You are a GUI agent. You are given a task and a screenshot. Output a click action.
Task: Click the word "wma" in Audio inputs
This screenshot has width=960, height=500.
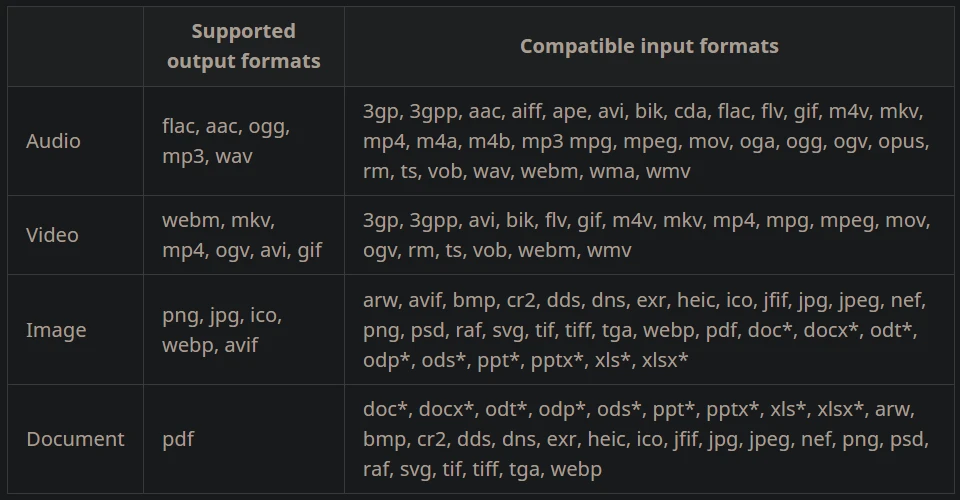point(609,171)
